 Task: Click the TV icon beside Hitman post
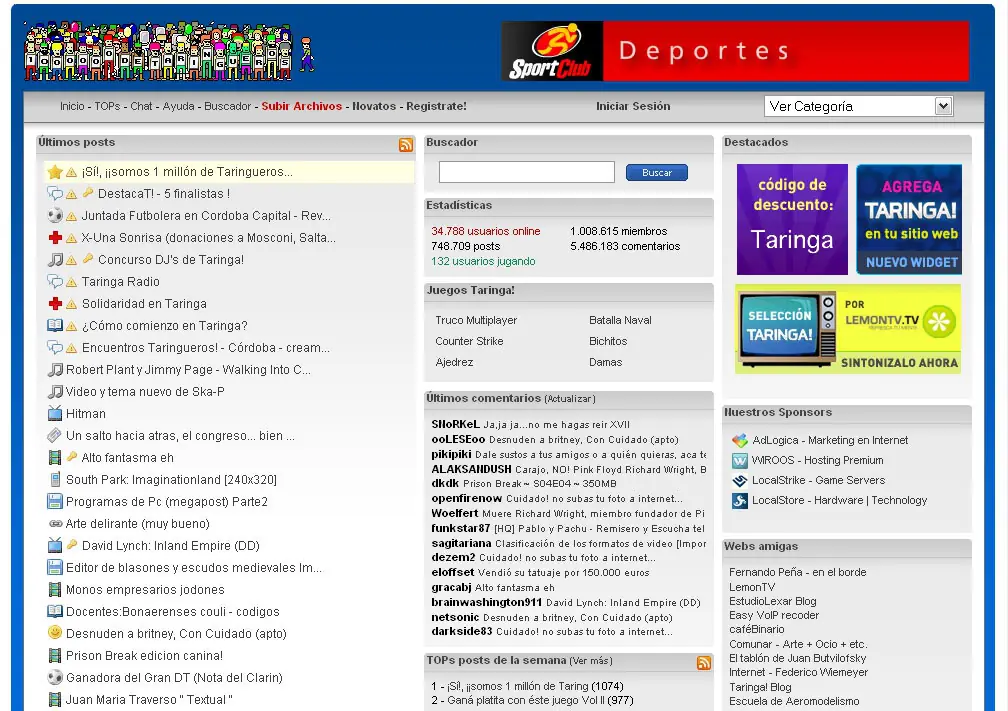point(55,413)
